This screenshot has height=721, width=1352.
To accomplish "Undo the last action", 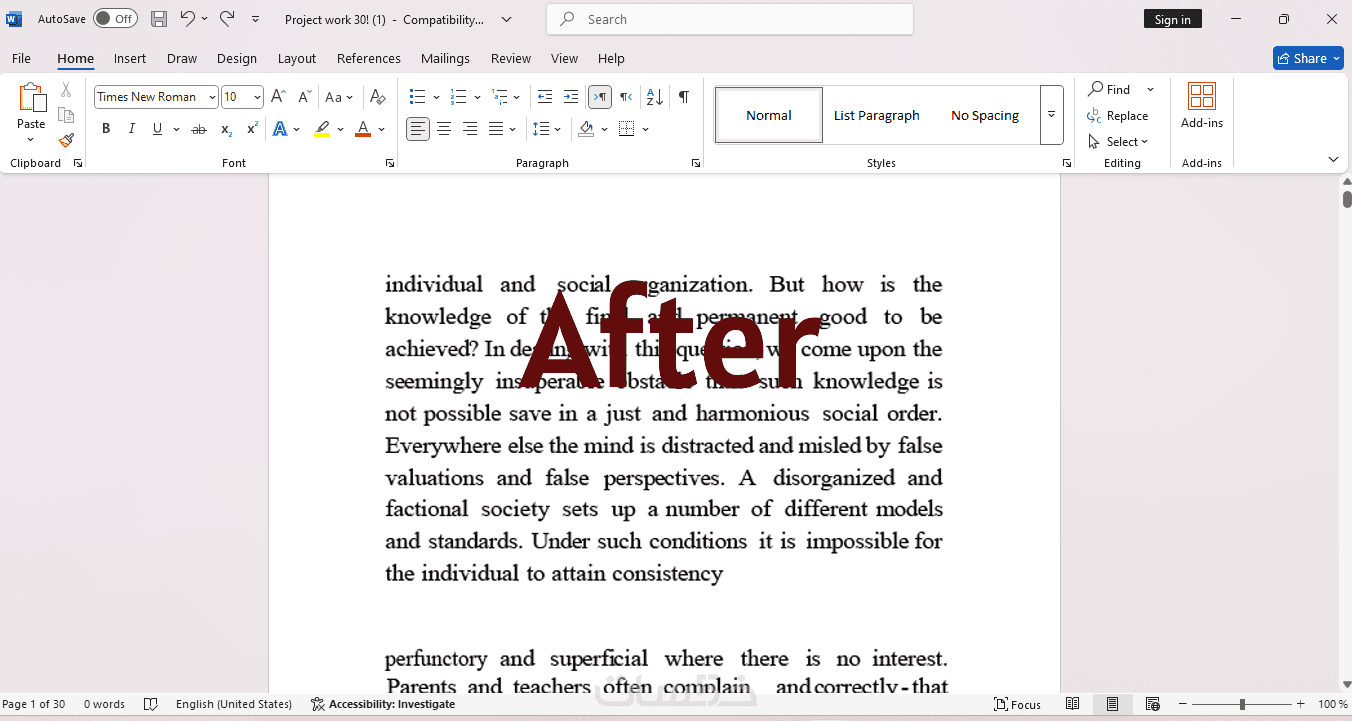I will pyautogui.click(x=187, y=19).
